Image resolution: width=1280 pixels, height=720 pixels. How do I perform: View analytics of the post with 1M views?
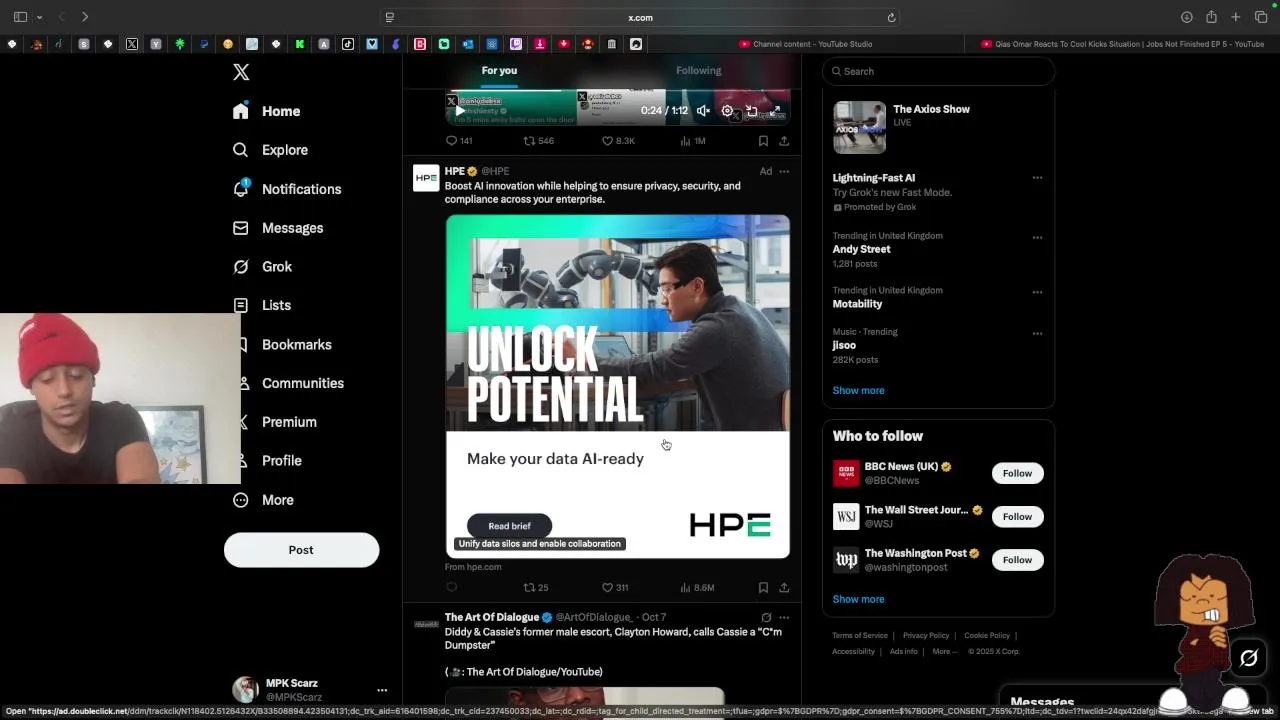[x=693, y=141]
